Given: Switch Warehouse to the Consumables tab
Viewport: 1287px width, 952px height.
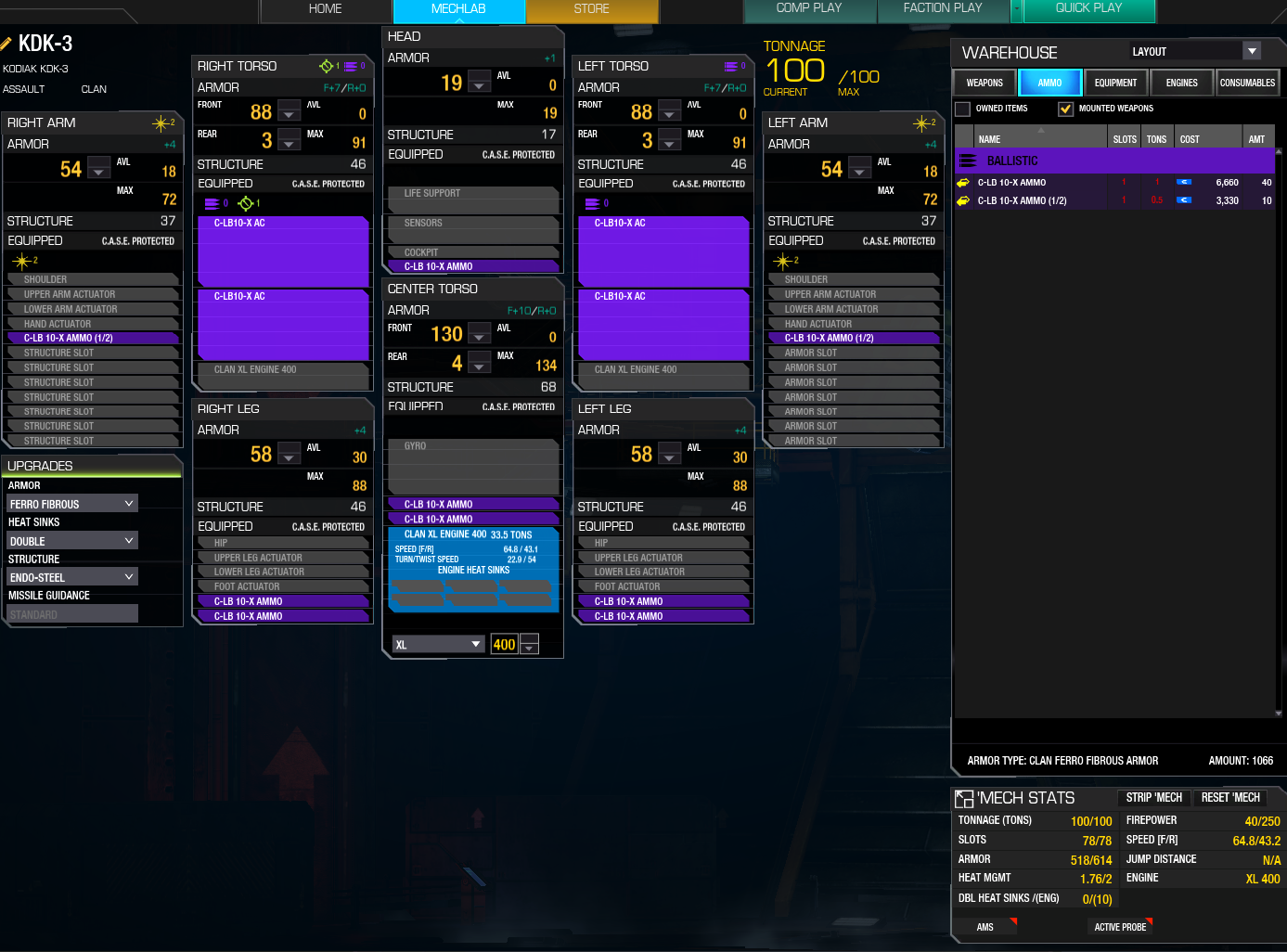Looking at the screenshot, I should [x=1247, y=83].
